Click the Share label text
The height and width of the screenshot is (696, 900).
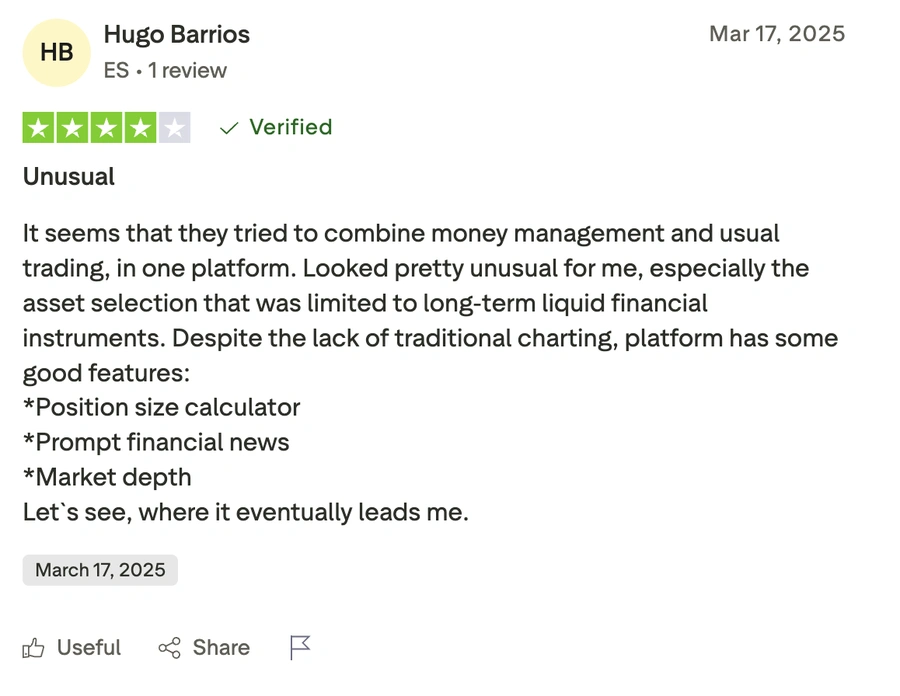(221, 648)
